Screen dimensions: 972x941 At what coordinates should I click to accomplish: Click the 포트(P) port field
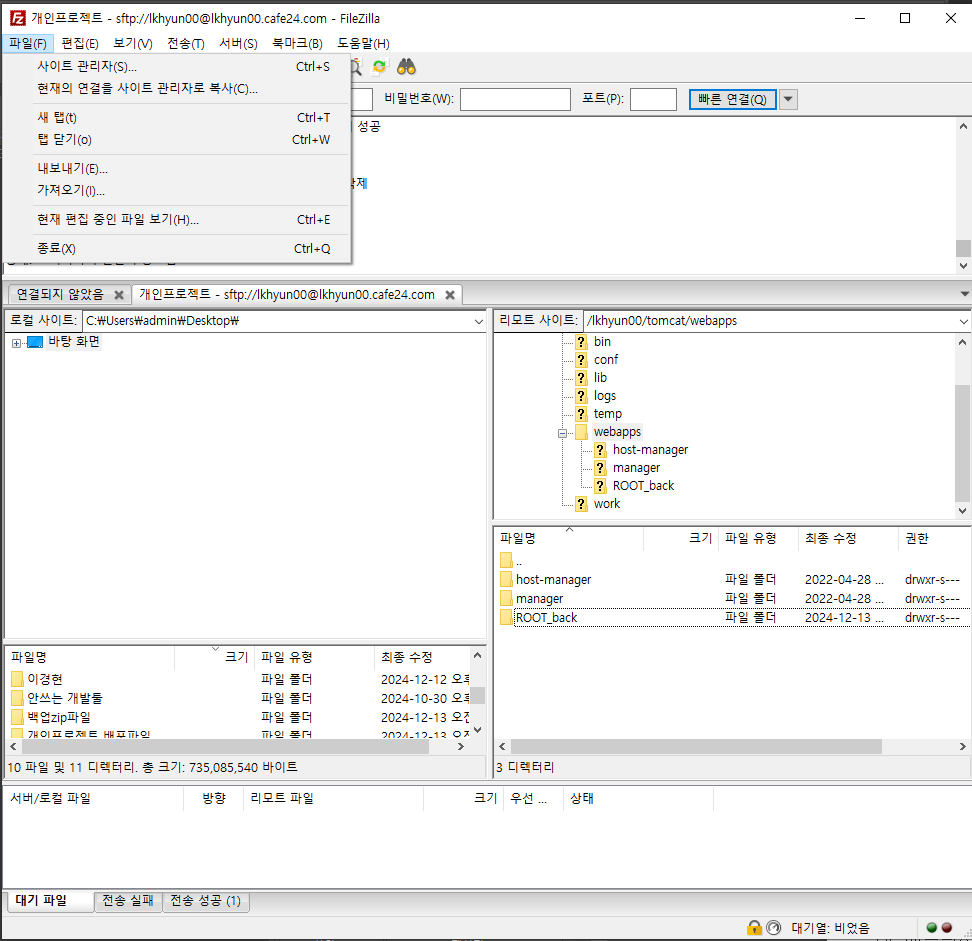pyautogui.click(x=653, y=99)
